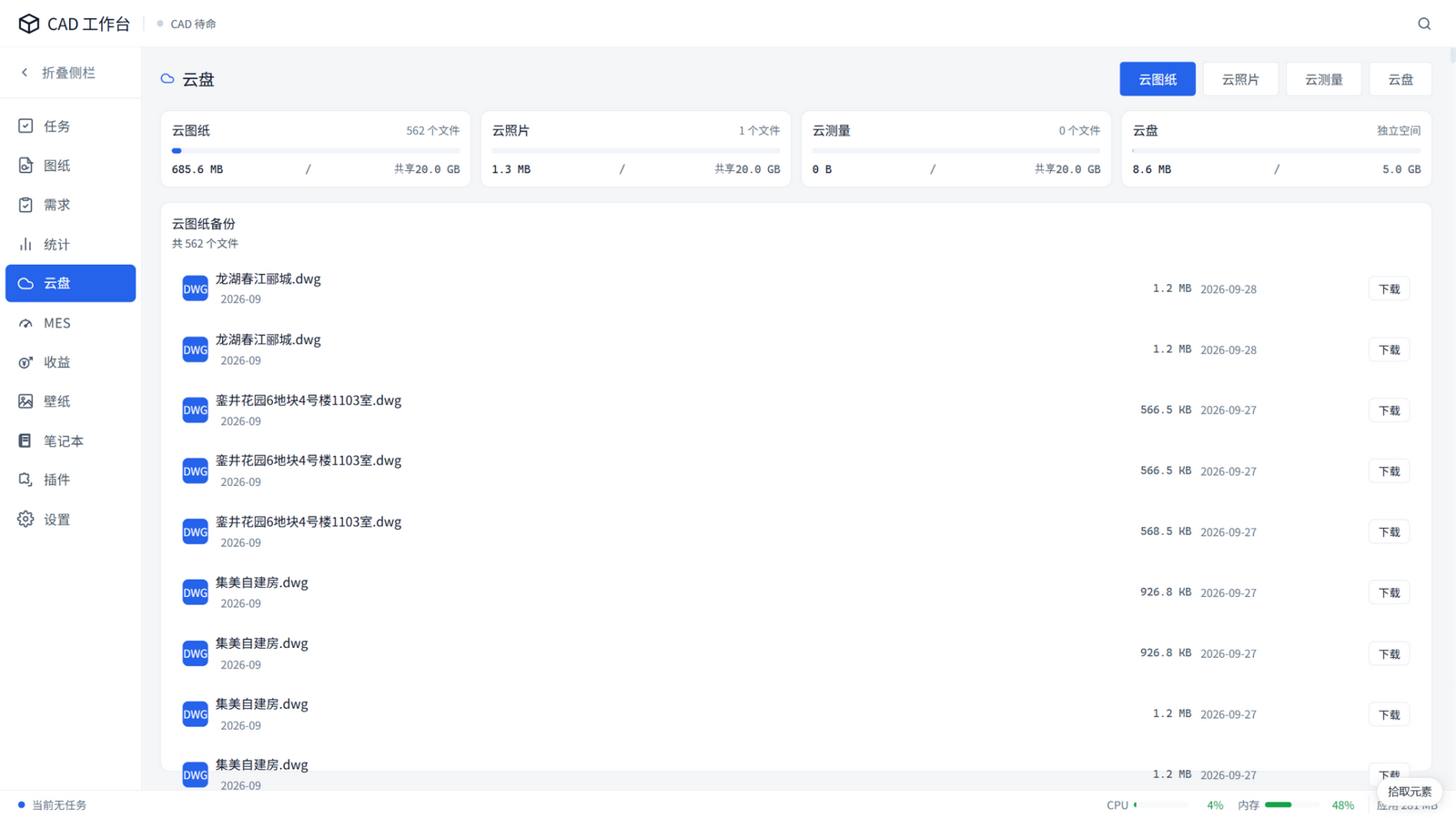The height and width of the screenshot is (819, 1456).
Task: Switch to the 云测量 tab
Action: tap(1323, 79)
